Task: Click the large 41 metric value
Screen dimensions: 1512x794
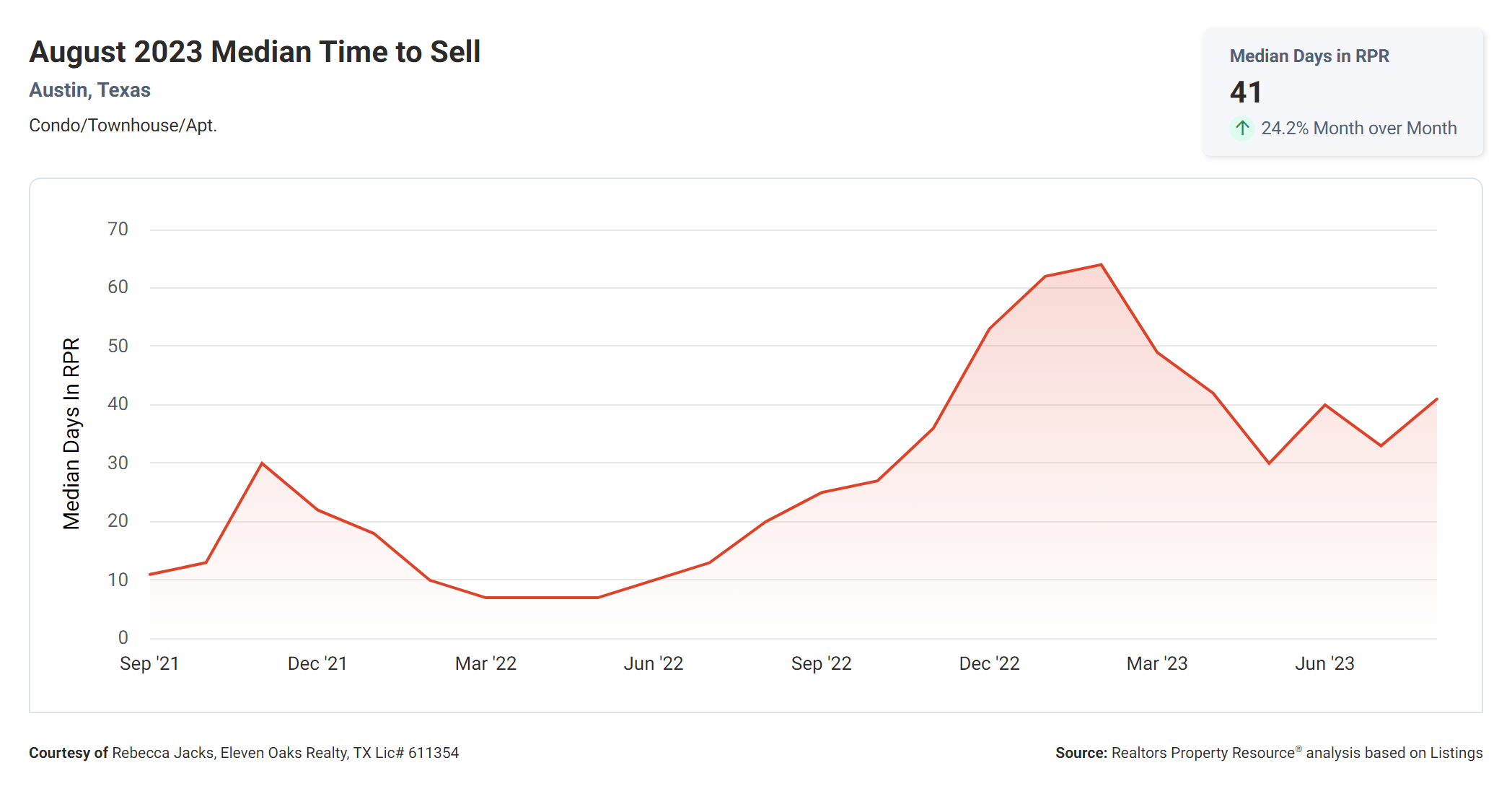Action: pos(1244,93)
